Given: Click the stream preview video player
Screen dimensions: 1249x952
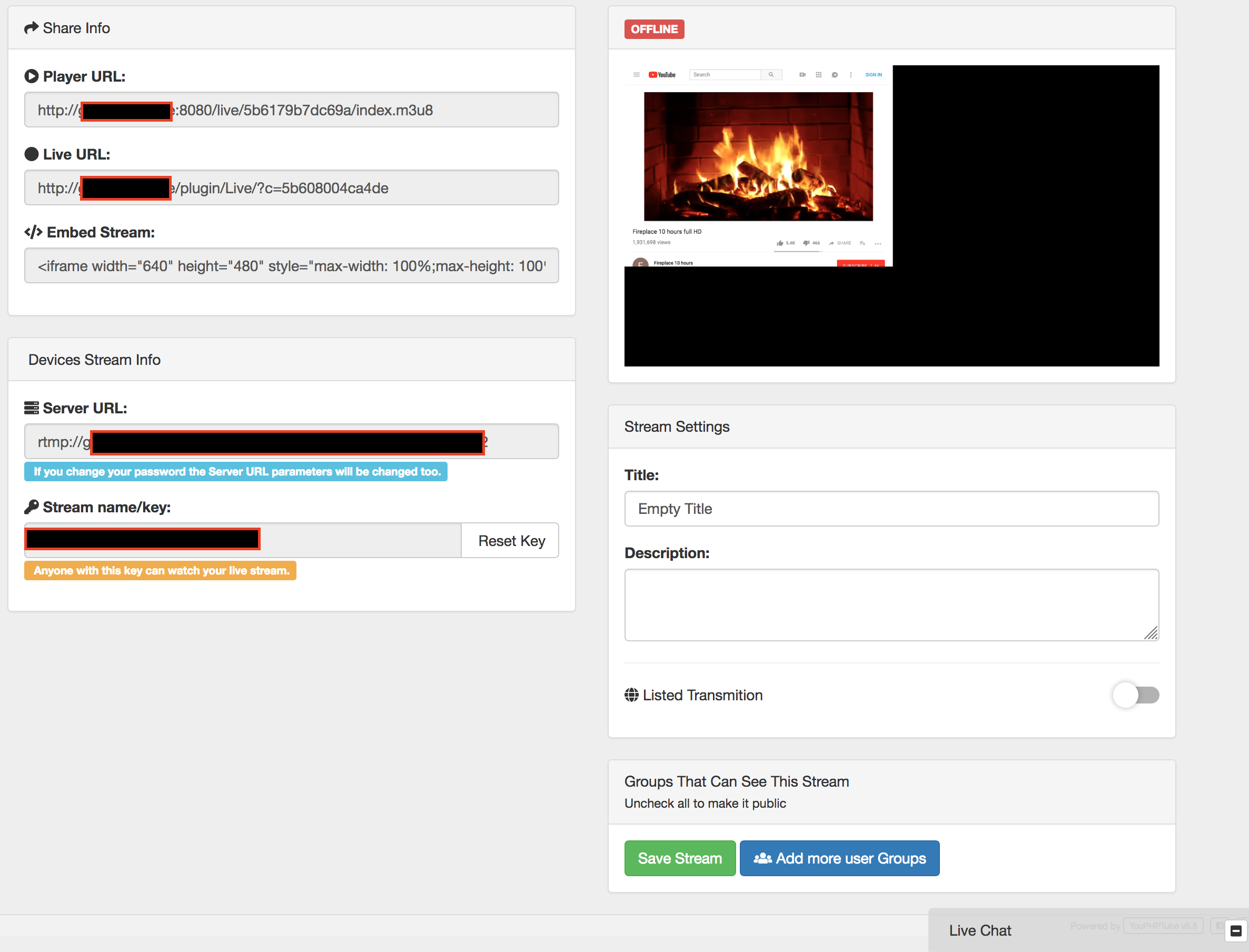Looking at the screenshot, I should [891, 216].
